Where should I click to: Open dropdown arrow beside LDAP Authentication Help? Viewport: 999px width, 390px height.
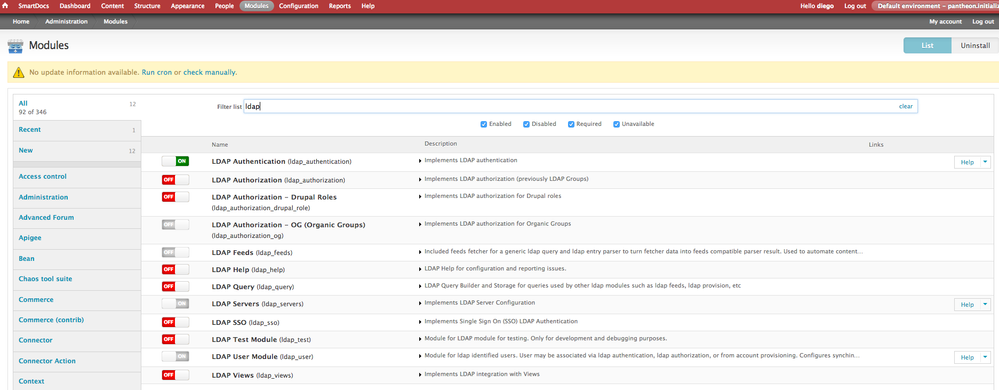pyautogui.click(x=986, y=162)
